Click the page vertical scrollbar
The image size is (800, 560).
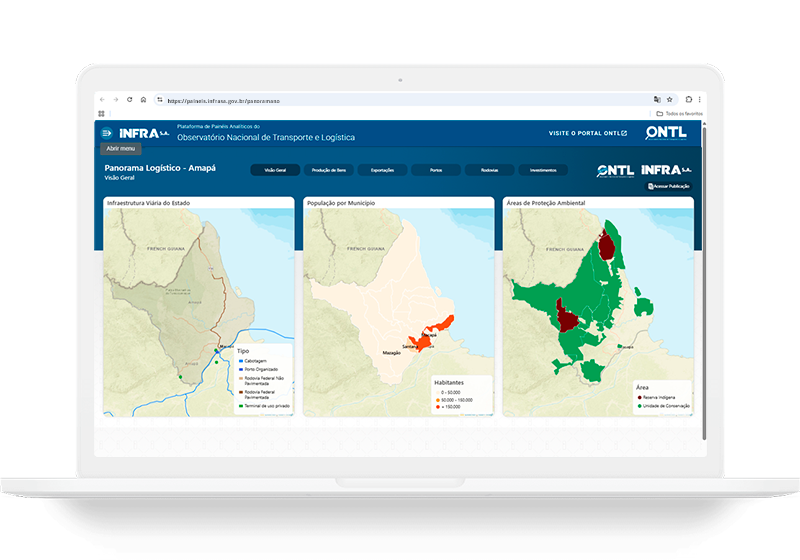[x=703, y=280]
